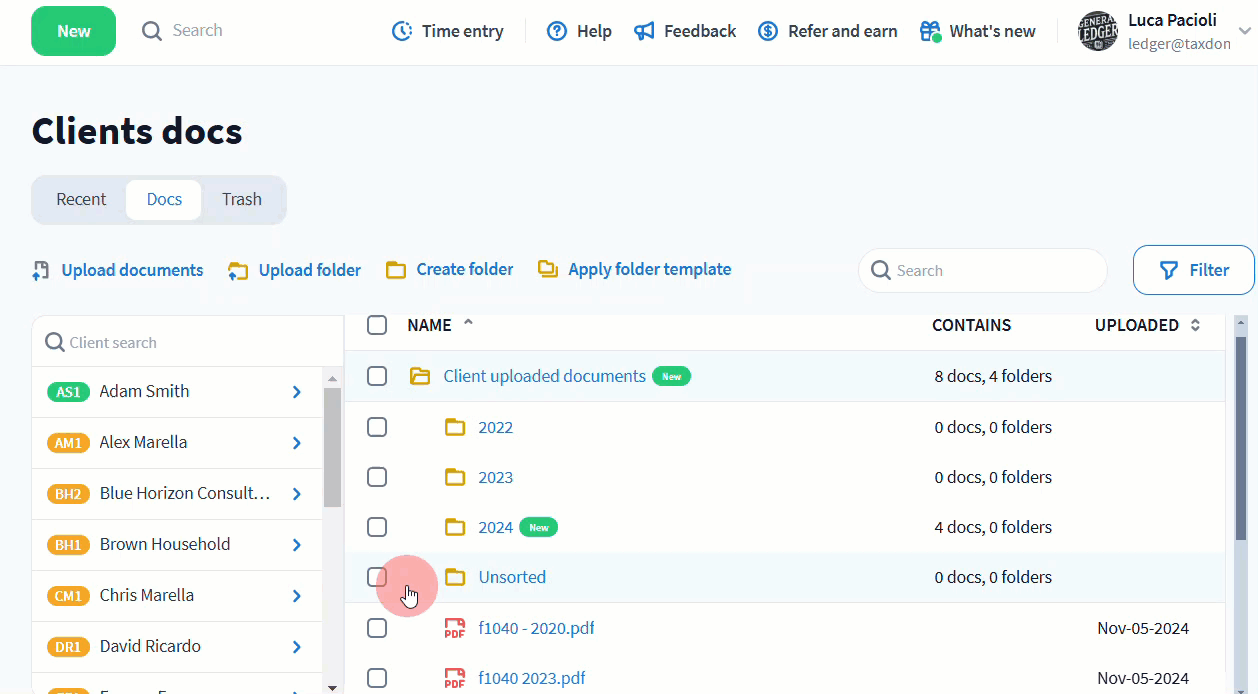Open the Filter button

(x=1193, y=270)
